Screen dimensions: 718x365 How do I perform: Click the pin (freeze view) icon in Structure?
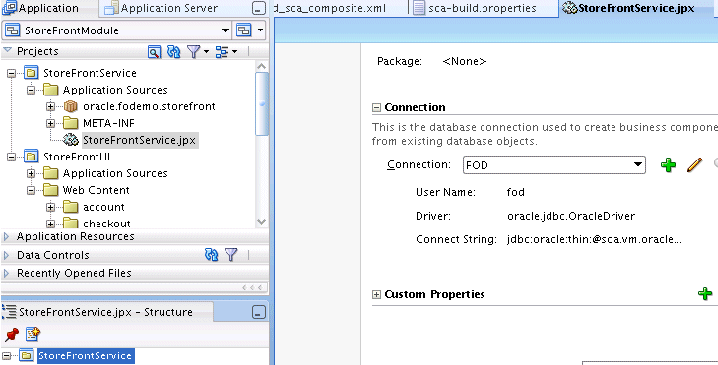click(12, 335)
